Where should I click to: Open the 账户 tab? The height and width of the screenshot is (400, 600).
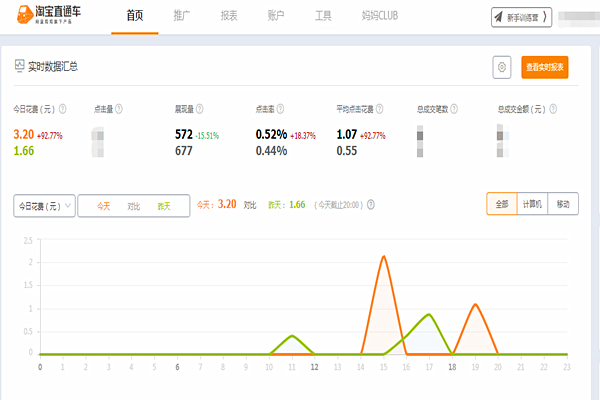(276, 16)
